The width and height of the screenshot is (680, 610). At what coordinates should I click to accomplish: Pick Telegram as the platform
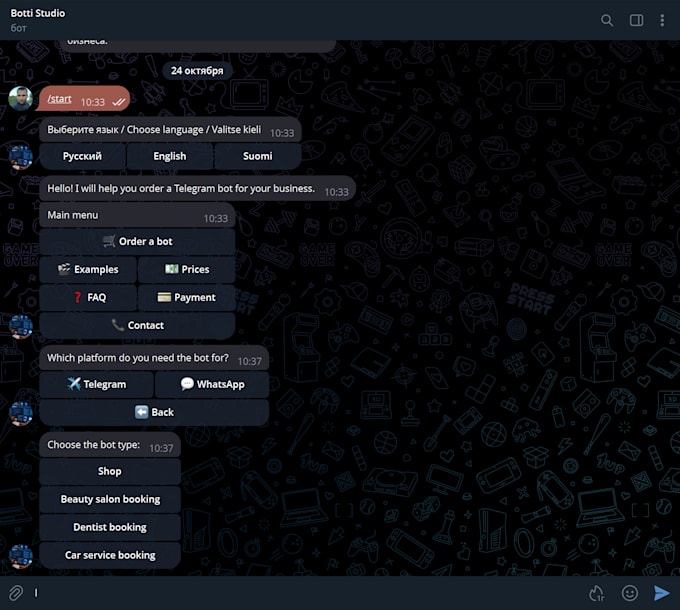pos(96,384)
